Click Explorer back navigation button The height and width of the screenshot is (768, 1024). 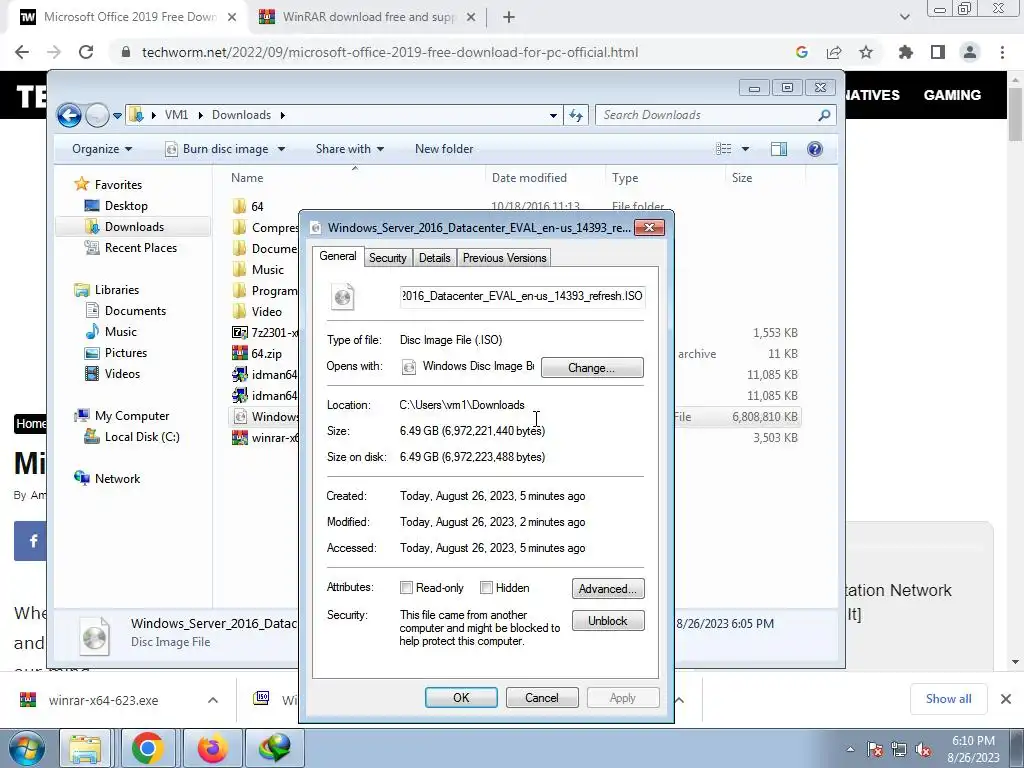click(x=69, y=116)
